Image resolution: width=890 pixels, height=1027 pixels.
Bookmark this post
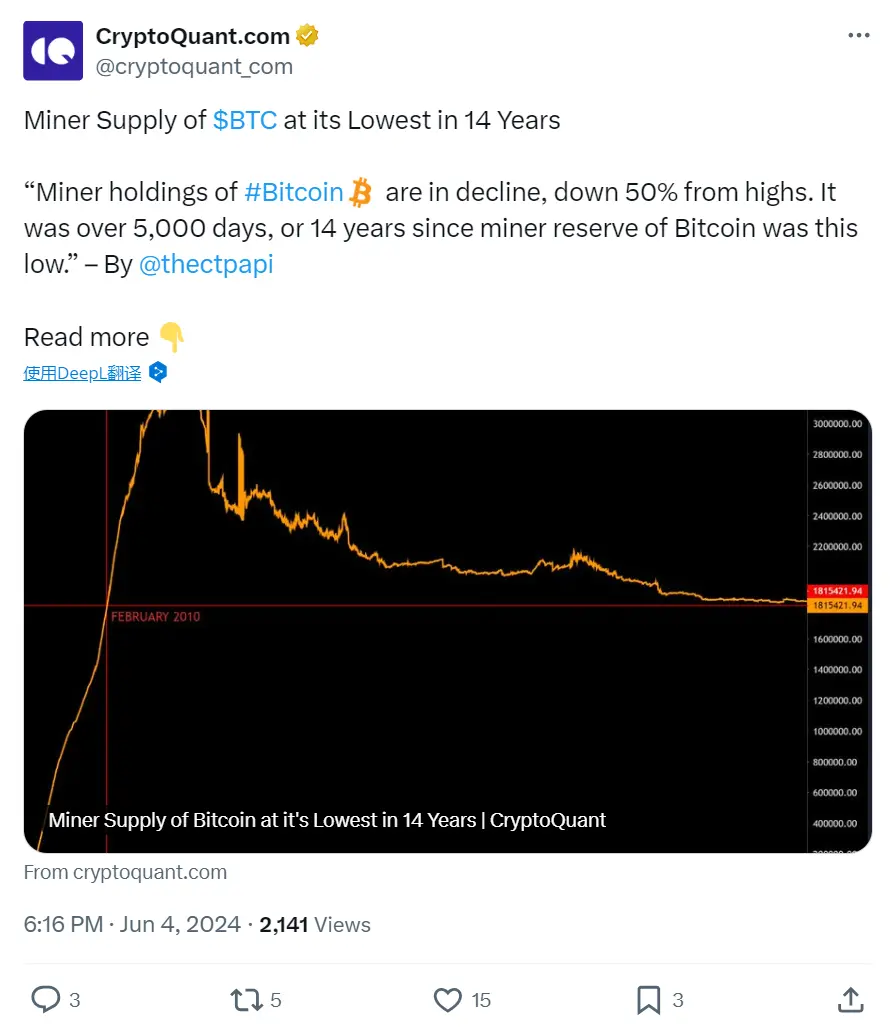(649, 999)
